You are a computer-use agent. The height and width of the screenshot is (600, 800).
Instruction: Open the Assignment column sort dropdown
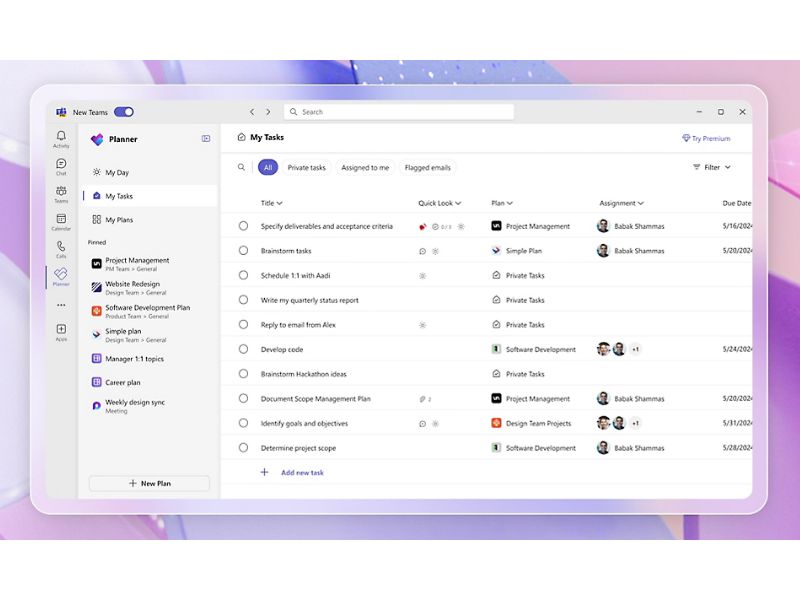621,203
